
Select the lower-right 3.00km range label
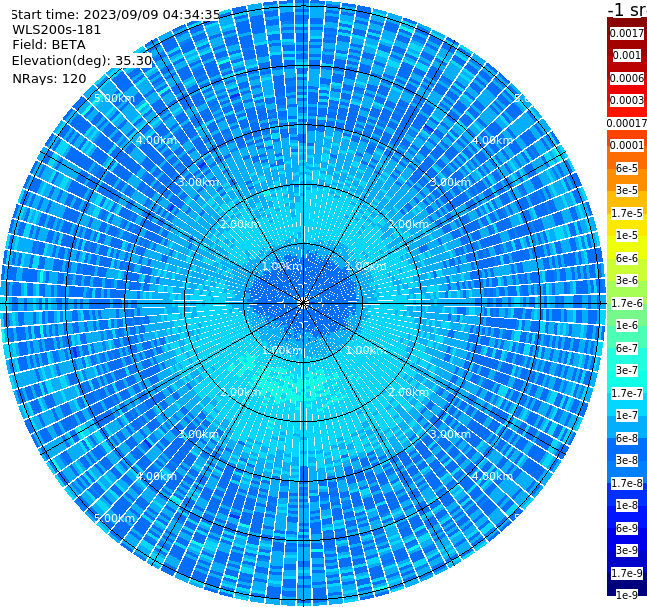coord(451,434)
